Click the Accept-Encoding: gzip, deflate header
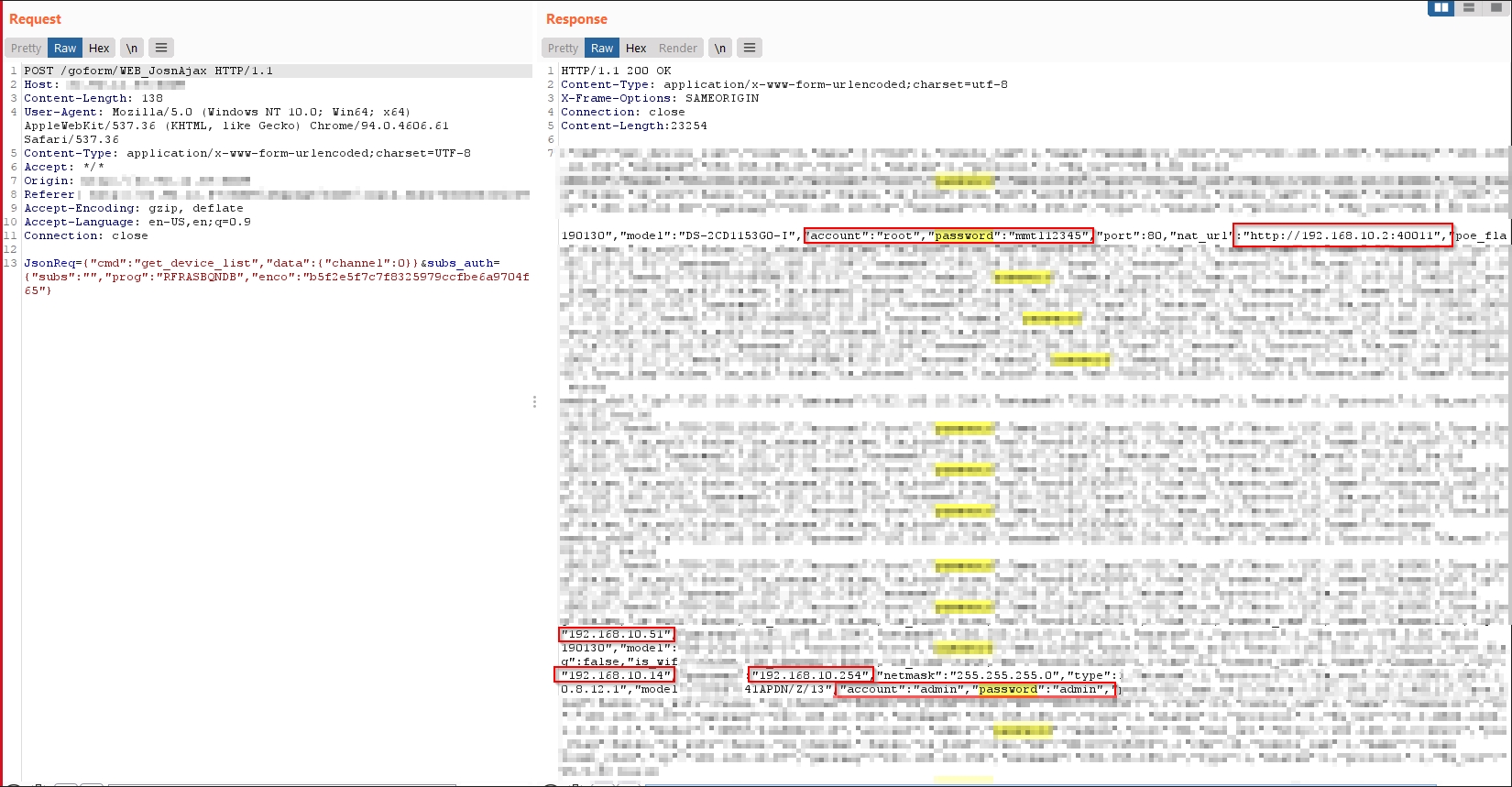This screenshot has width=1512, height=787. click(134, 208)
